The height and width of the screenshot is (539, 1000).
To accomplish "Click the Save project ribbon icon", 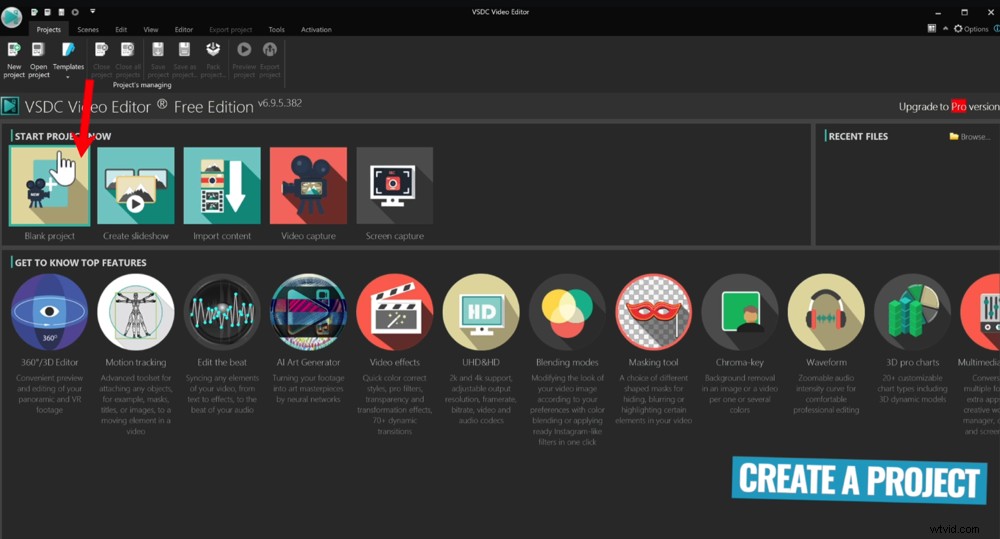I will tap(158, 50).
